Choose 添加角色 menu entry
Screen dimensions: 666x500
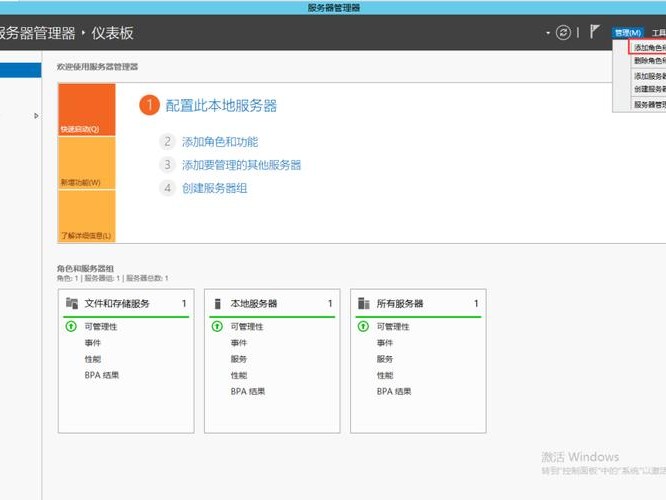(649, 48)
